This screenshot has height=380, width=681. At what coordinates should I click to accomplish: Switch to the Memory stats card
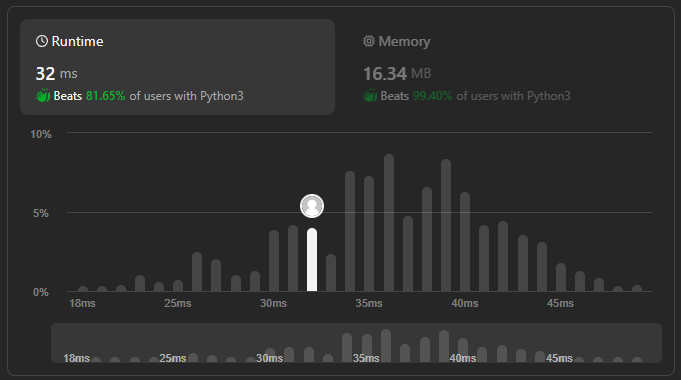coord(504,67)
